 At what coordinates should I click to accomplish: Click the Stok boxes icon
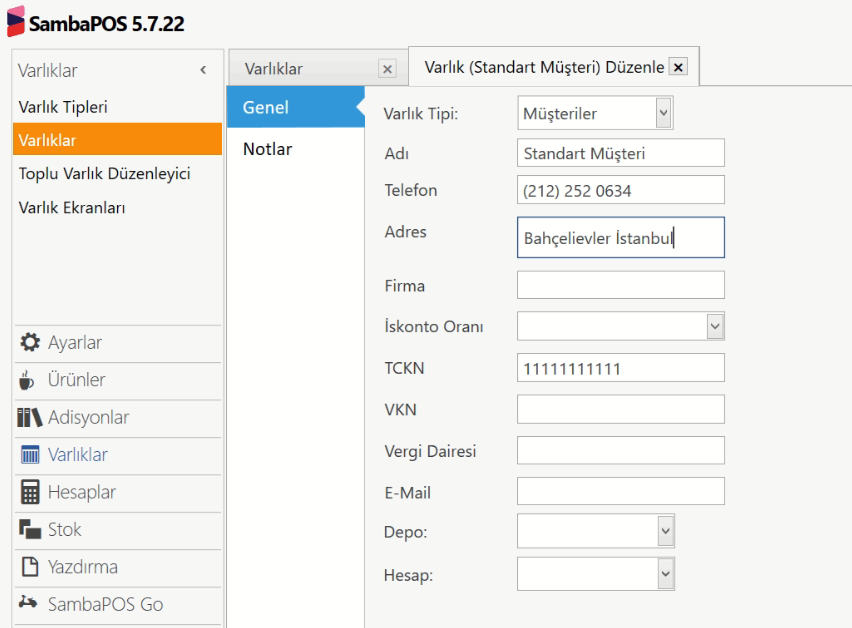click(30, 530)
